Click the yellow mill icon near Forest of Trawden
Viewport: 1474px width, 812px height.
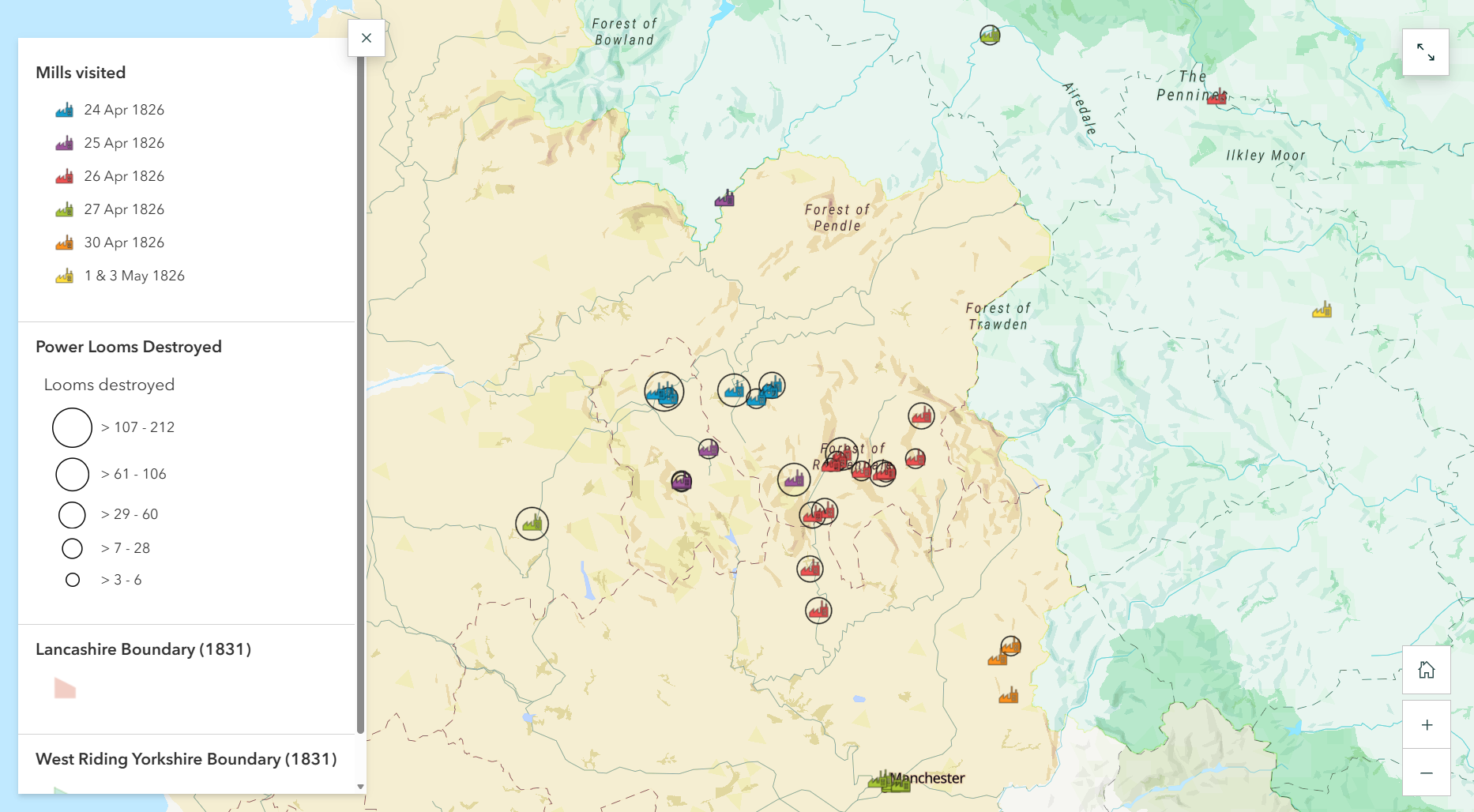click(1322, 310)
